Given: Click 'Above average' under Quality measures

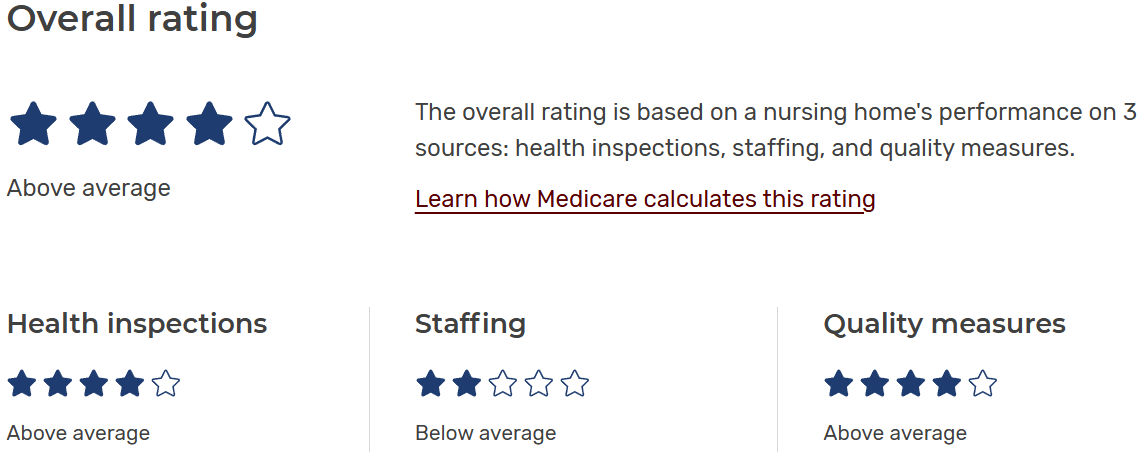Looking at the screenshot, I should point(895,433).
